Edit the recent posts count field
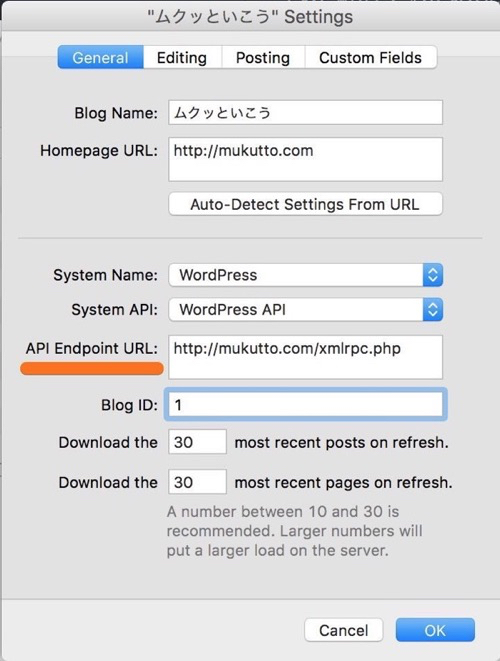This screenshot has height=661, width=500. (197, 442)
